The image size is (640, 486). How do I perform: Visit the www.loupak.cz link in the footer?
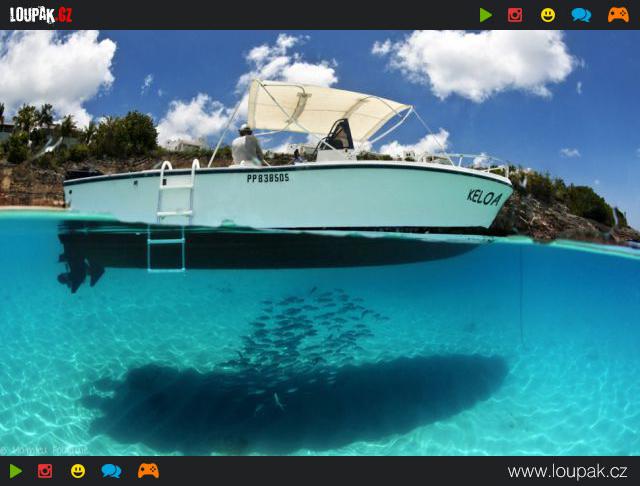tap(567, 471)
